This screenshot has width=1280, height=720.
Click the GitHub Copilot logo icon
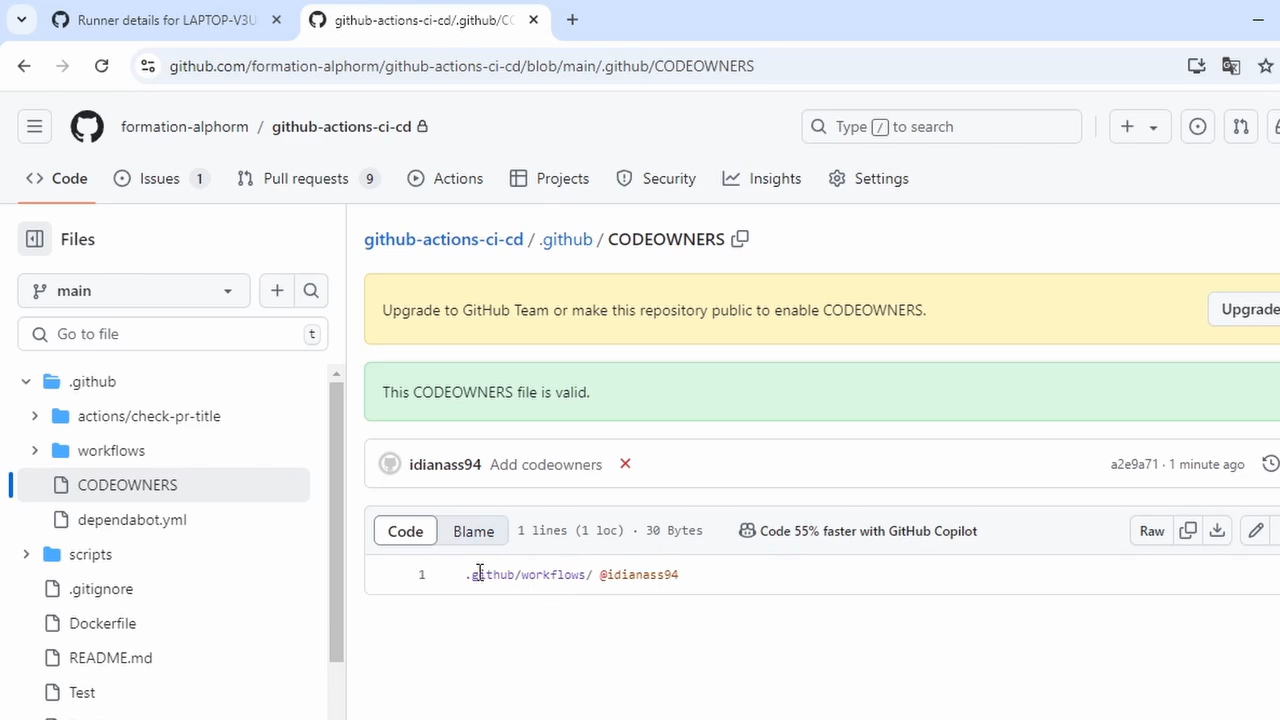pos(747,531)
